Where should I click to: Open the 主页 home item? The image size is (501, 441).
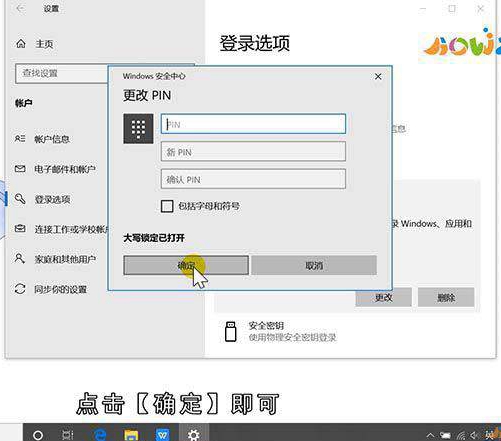click(44, 44)
